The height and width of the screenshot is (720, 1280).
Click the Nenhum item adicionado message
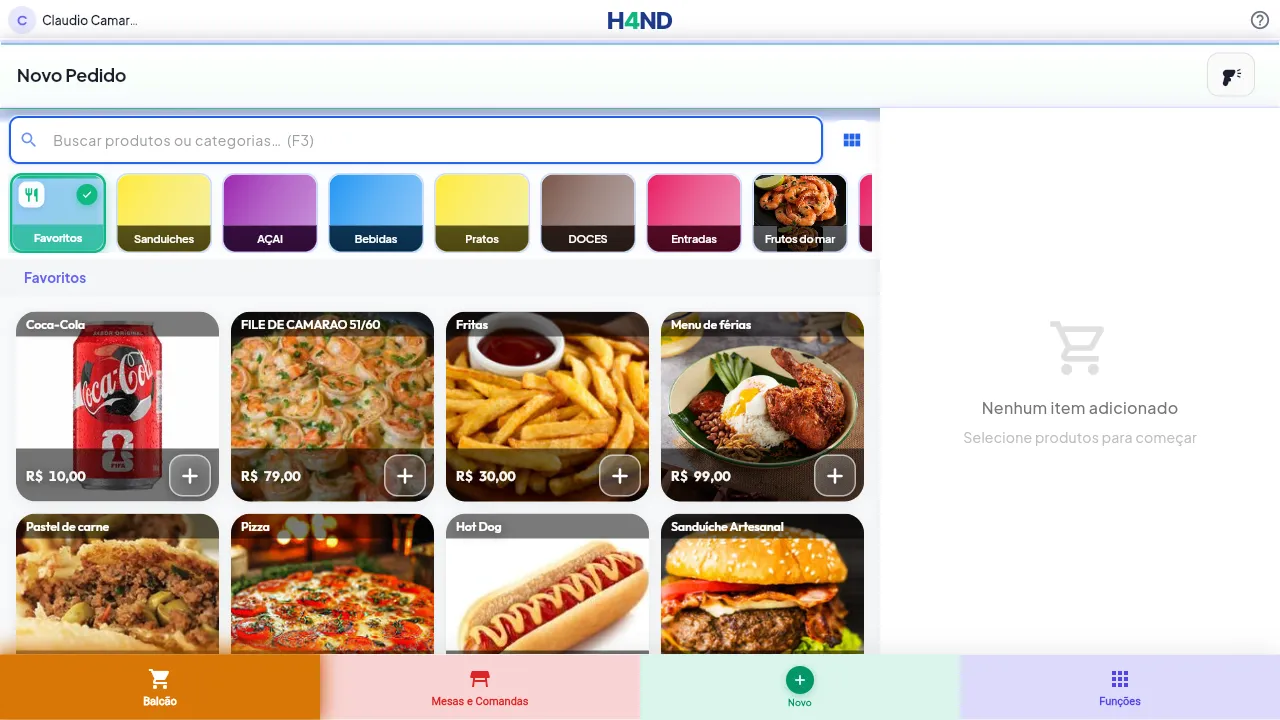pos(1080,408)
